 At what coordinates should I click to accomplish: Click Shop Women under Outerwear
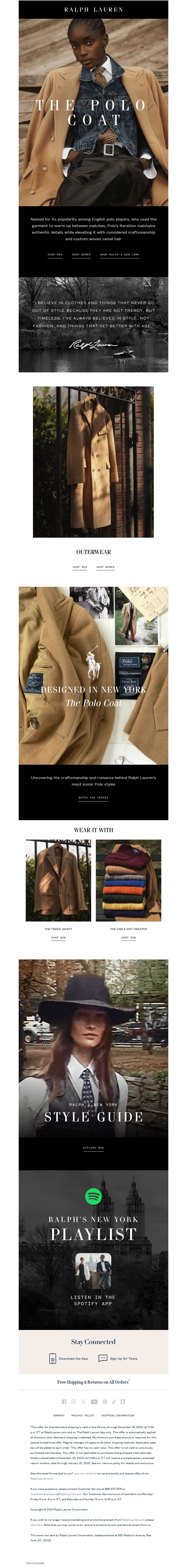[x=106, y=567]
